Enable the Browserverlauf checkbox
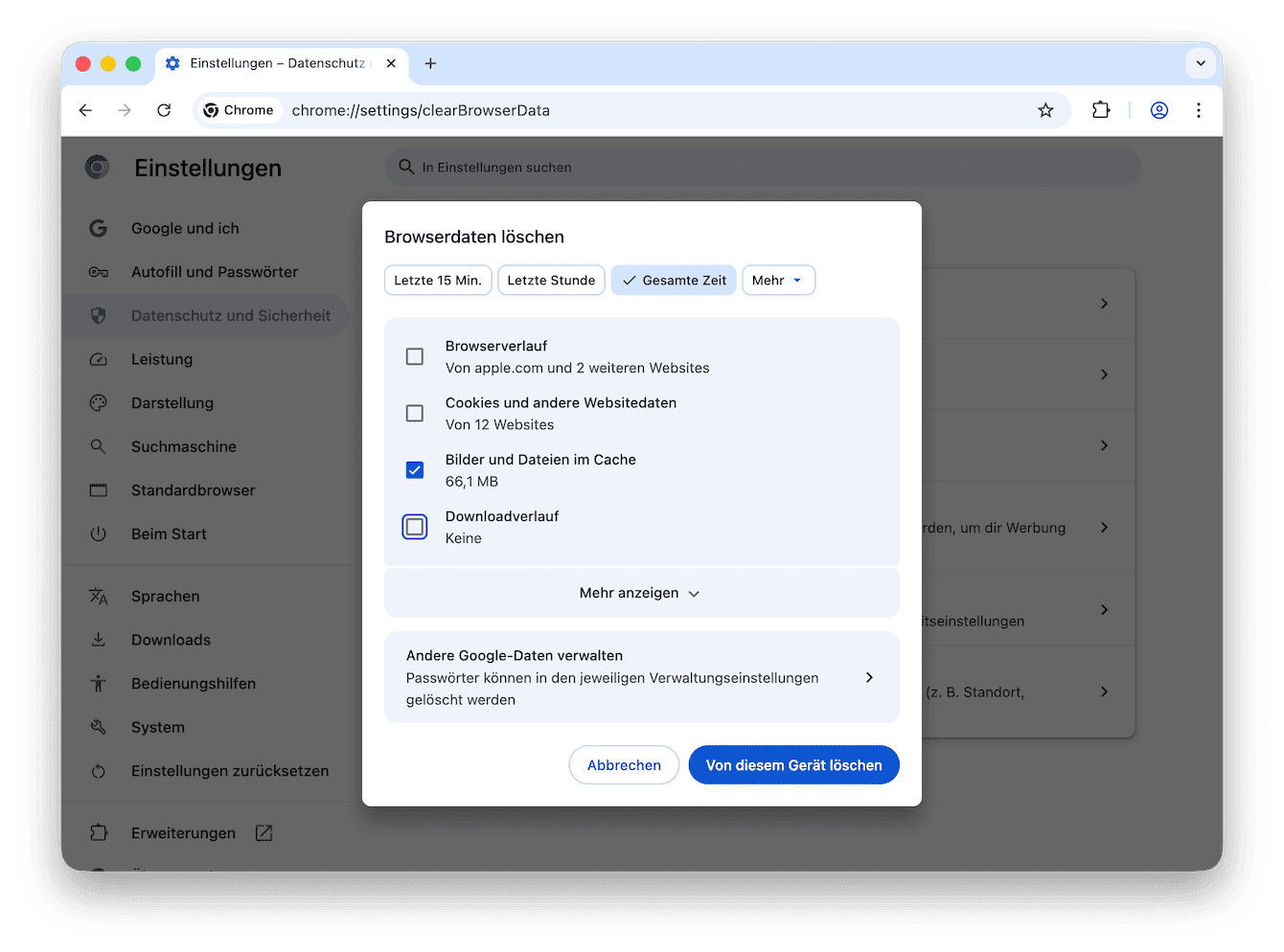The width and height of the screenshot is (1284, 952). pos(415,356)
